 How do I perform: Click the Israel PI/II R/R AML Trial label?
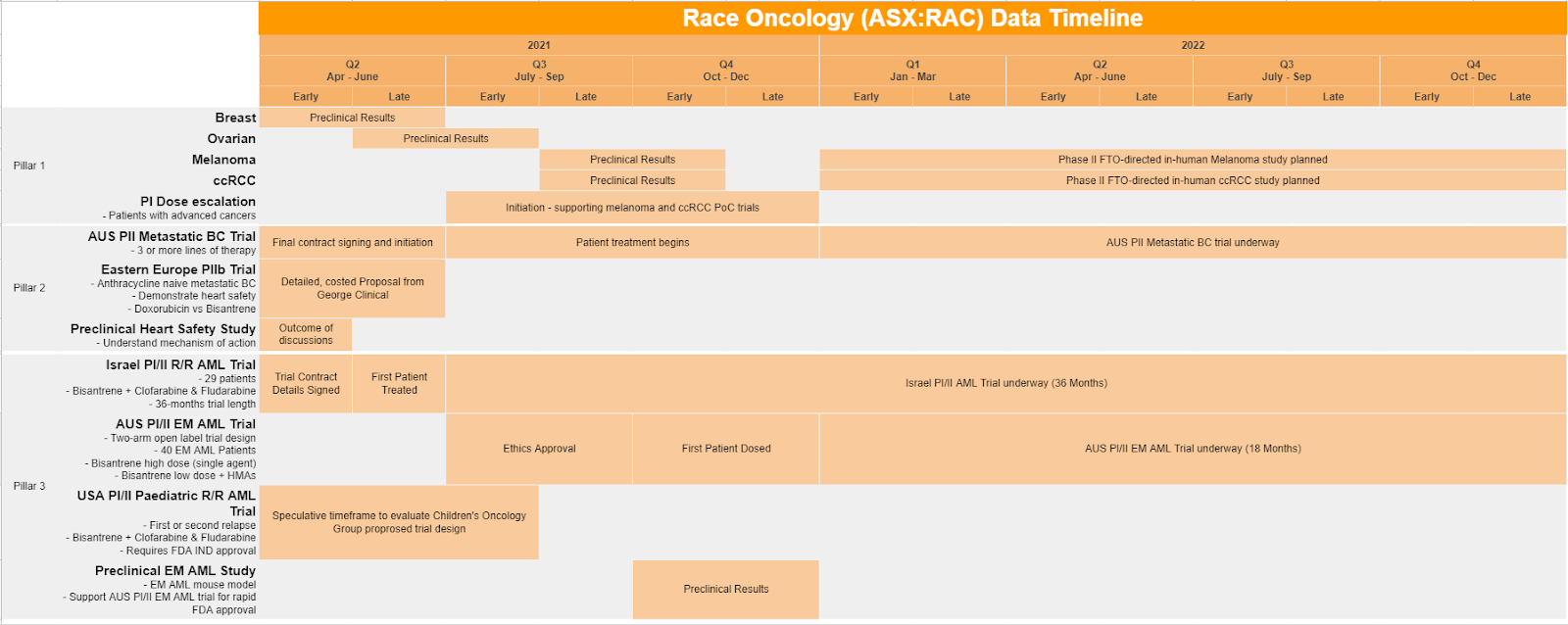[180, 364]
